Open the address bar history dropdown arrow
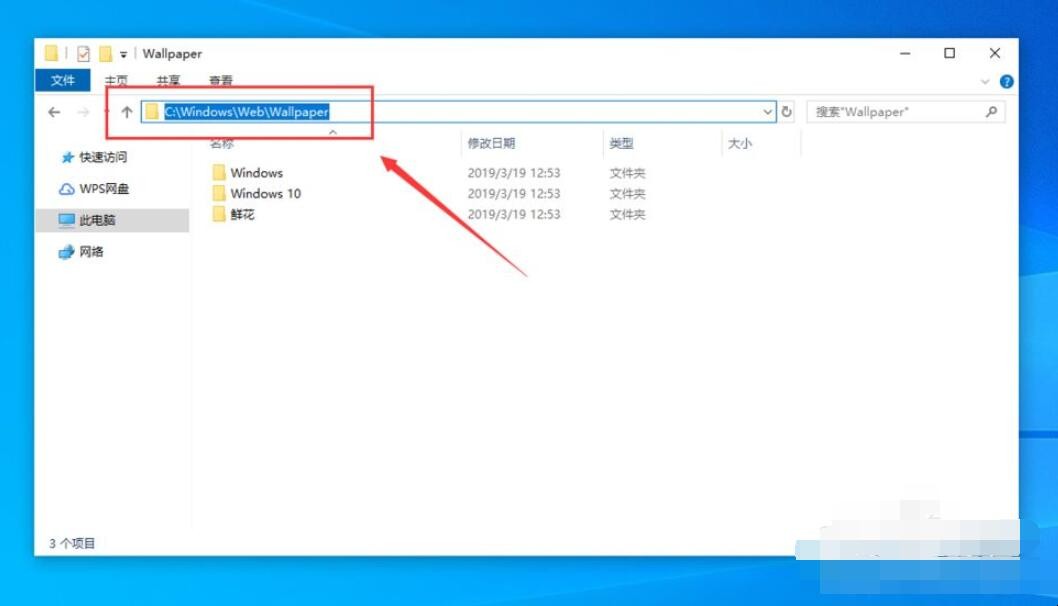1058x606 pixels. click(x=767, y=112)
